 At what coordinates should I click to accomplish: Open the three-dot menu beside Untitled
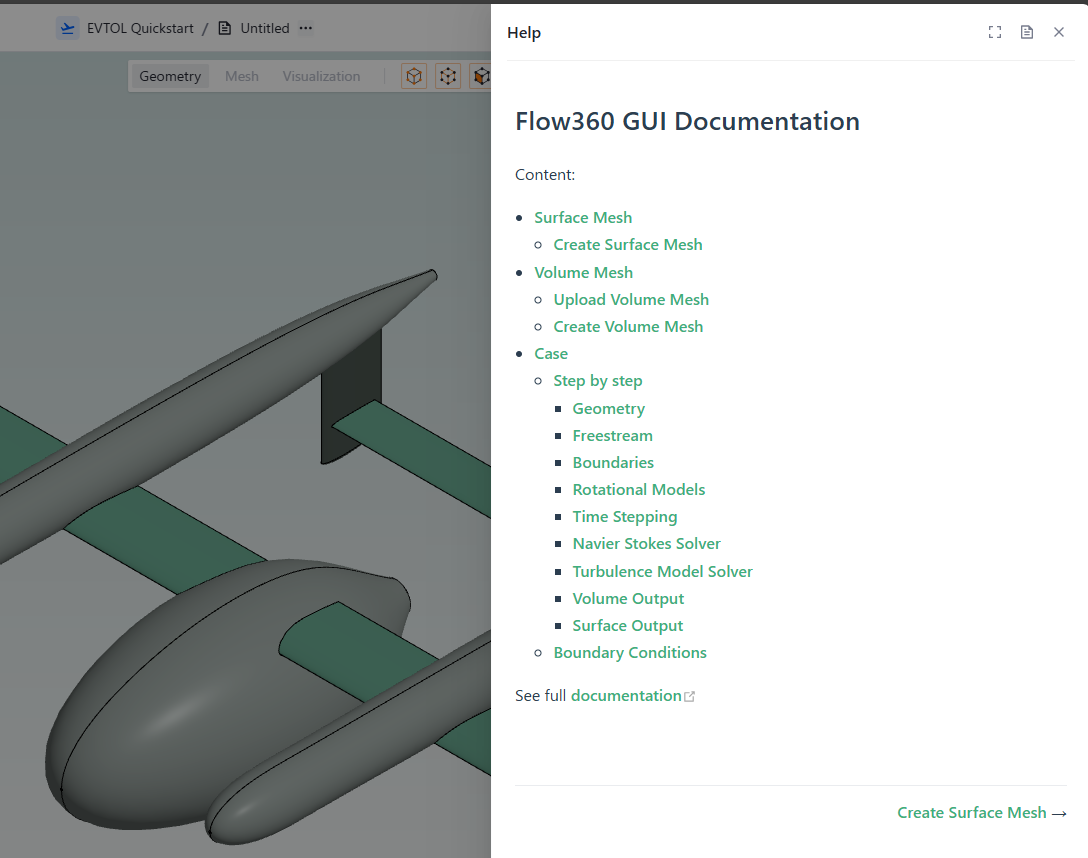point(306,28)
